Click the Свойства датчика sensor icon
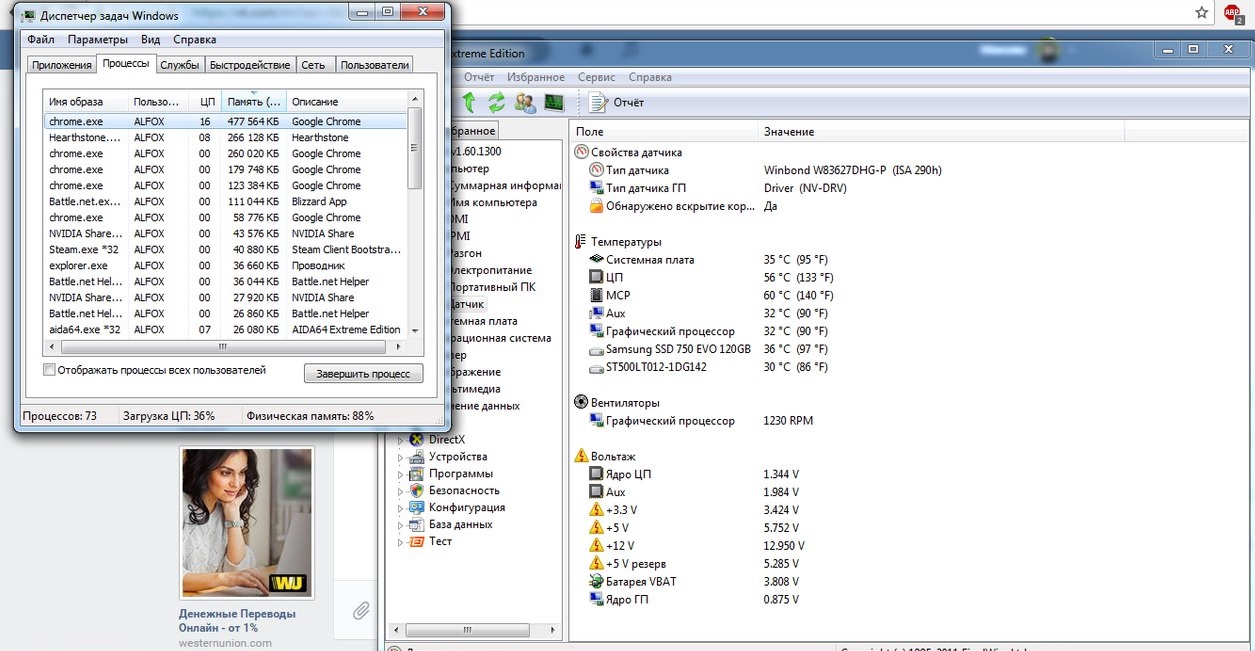1255x651 pixels. pyautogui.click(x=581, y=152)
